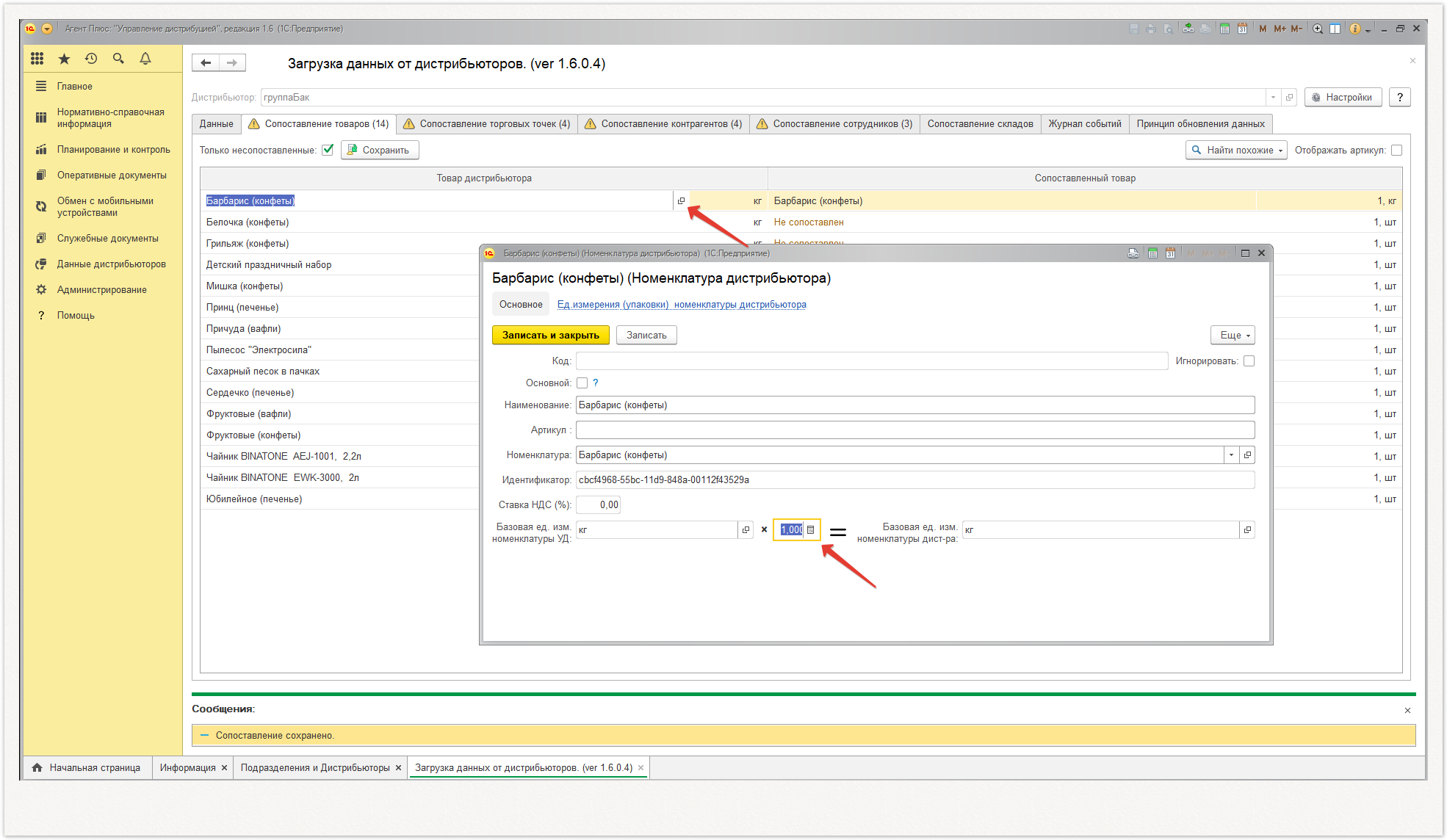Click Записать и закрыть button
Screen dimensions: 1447x840
point(550,335)
